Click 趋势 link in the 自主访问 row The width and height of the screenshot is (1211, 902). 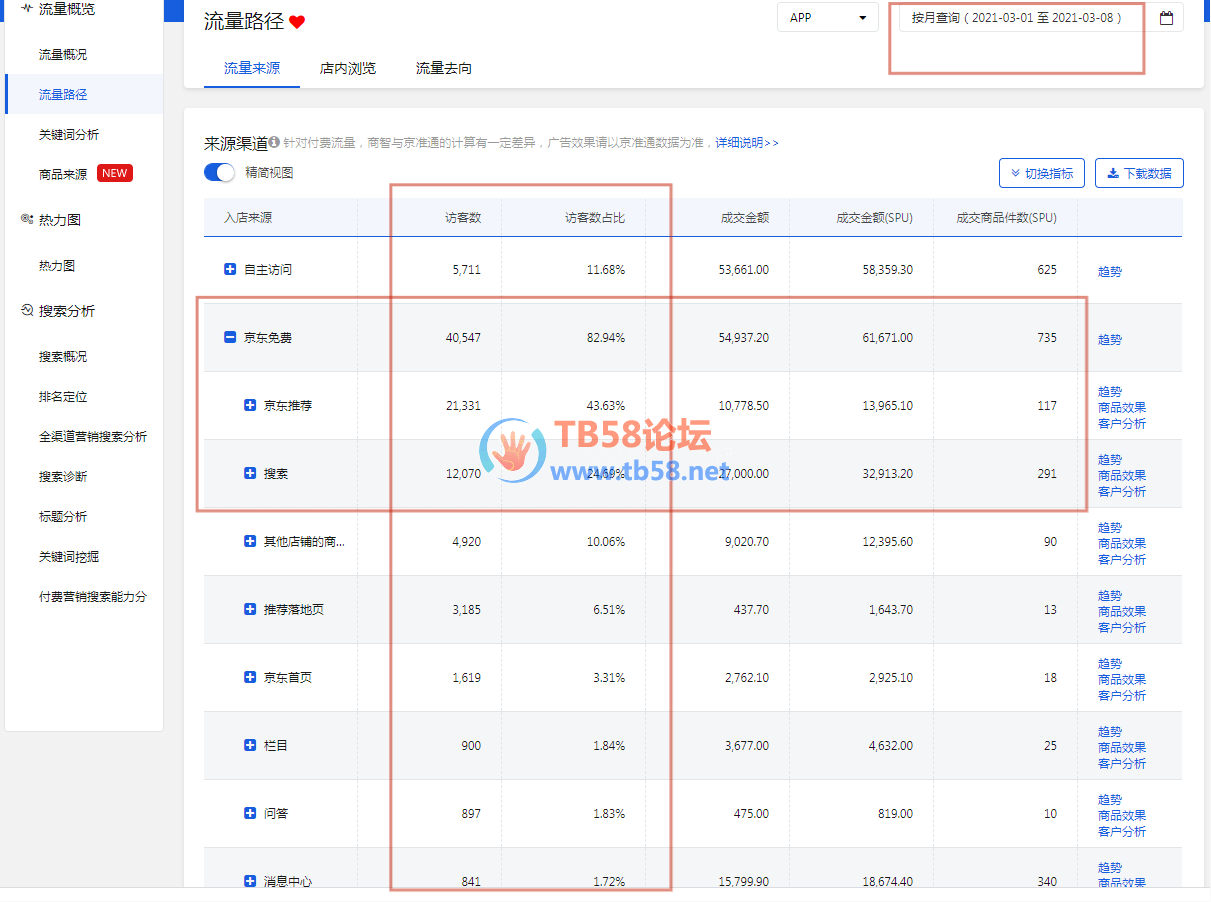[x=1110, y=271]
